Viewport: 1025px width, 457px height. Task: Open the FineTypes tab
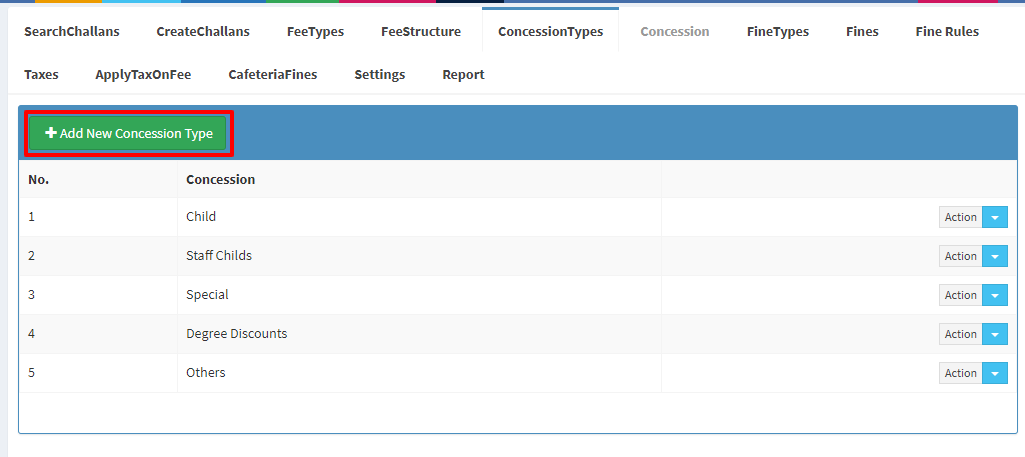pos(778,31)
